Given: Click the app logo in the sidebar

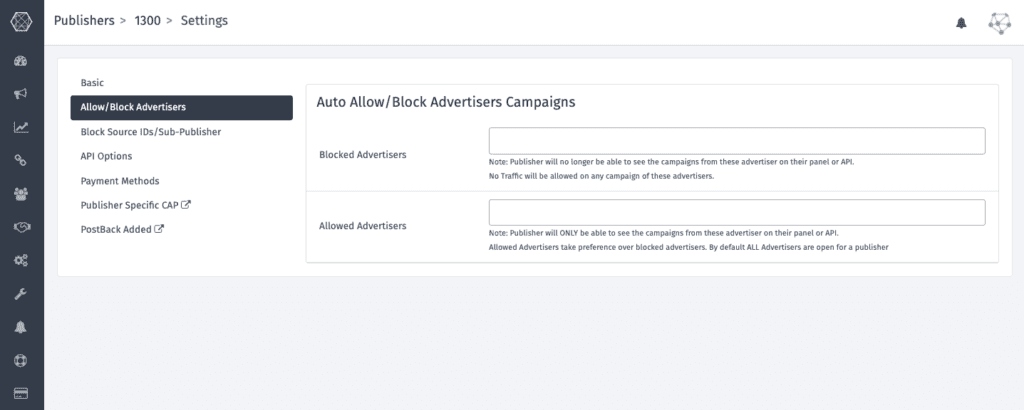Looking at the screenshot, I should pyautogui.click(x=21, y=21).
